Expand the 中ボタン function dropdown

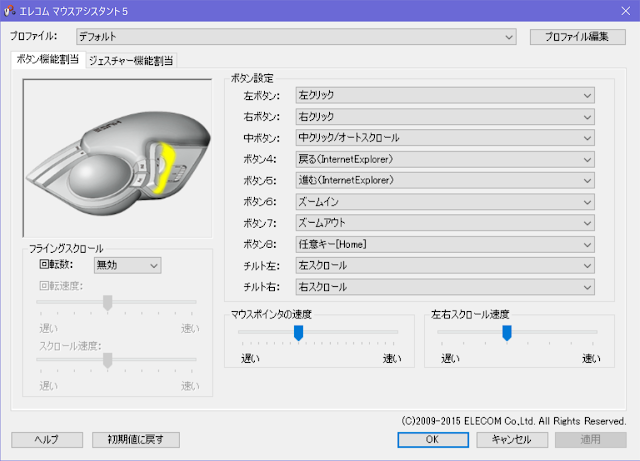(445, 138)
